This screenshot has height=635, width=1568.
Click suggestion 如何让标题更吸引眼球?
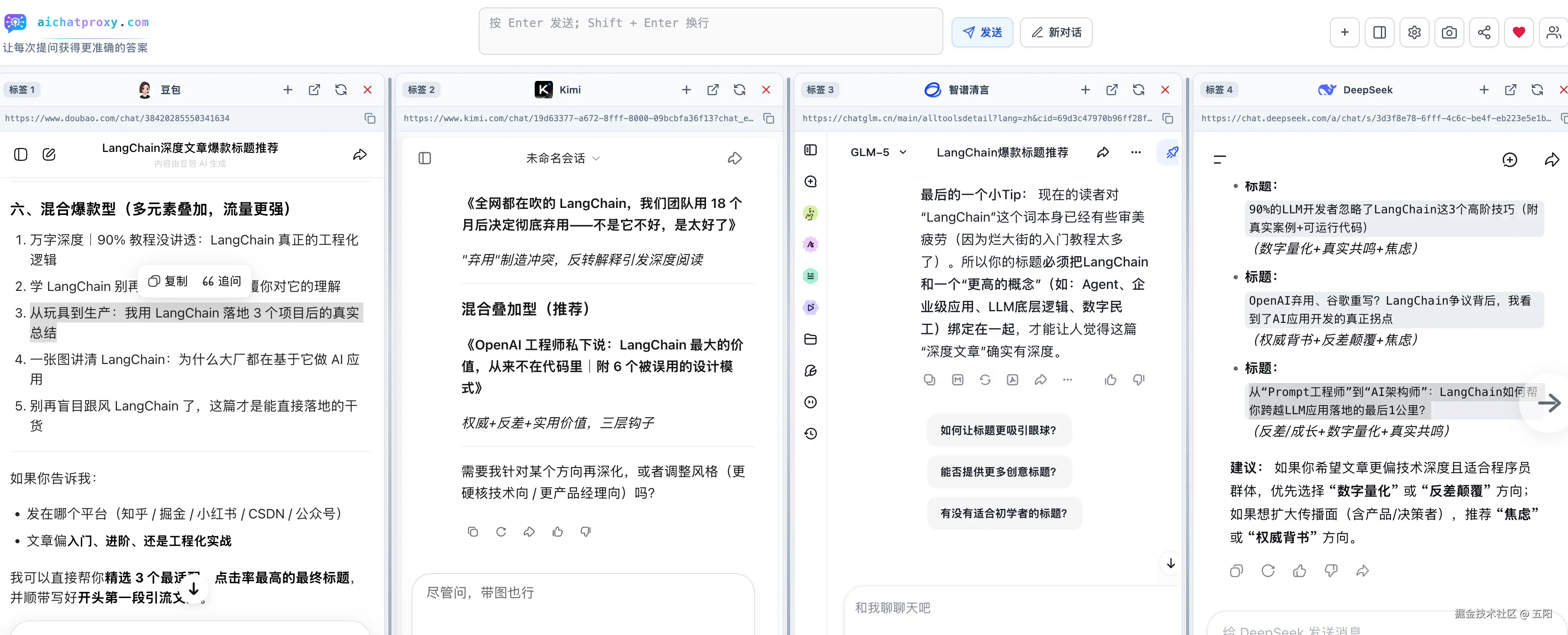tap(998, 430)
